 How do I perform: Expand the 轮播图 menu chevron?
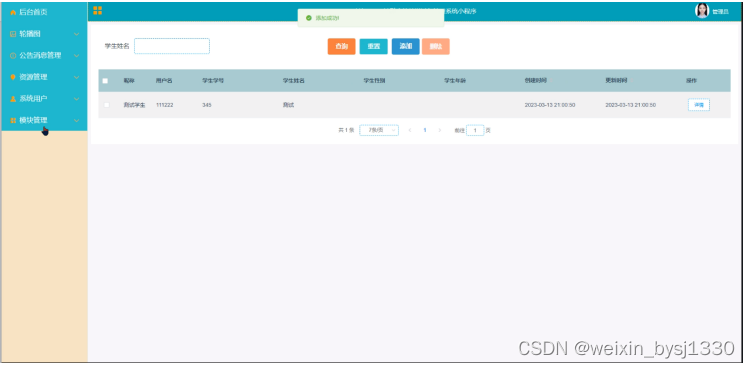[x=77, y=34]
